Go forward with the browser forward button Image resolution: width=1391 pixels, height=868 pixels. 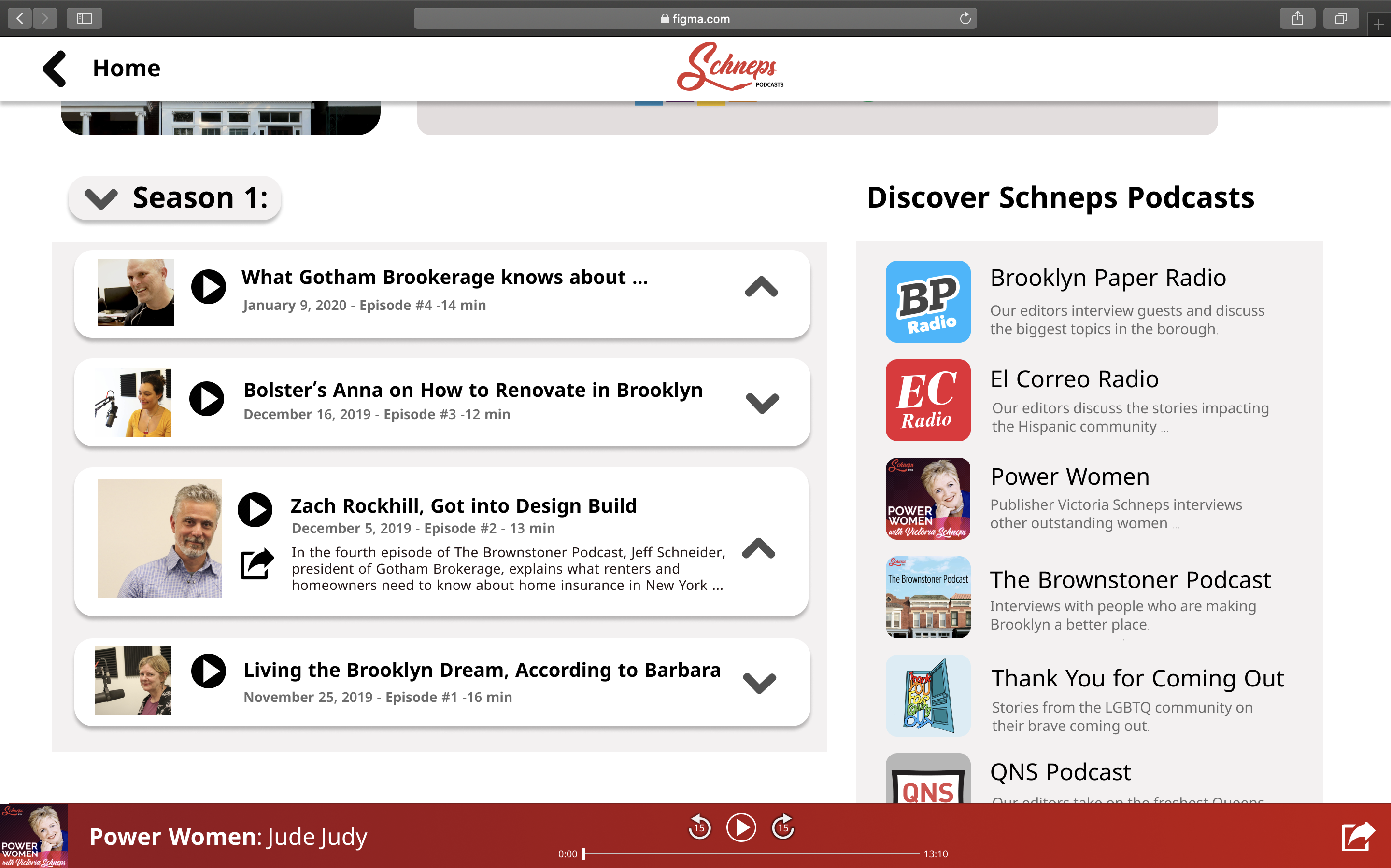point(44,18)
